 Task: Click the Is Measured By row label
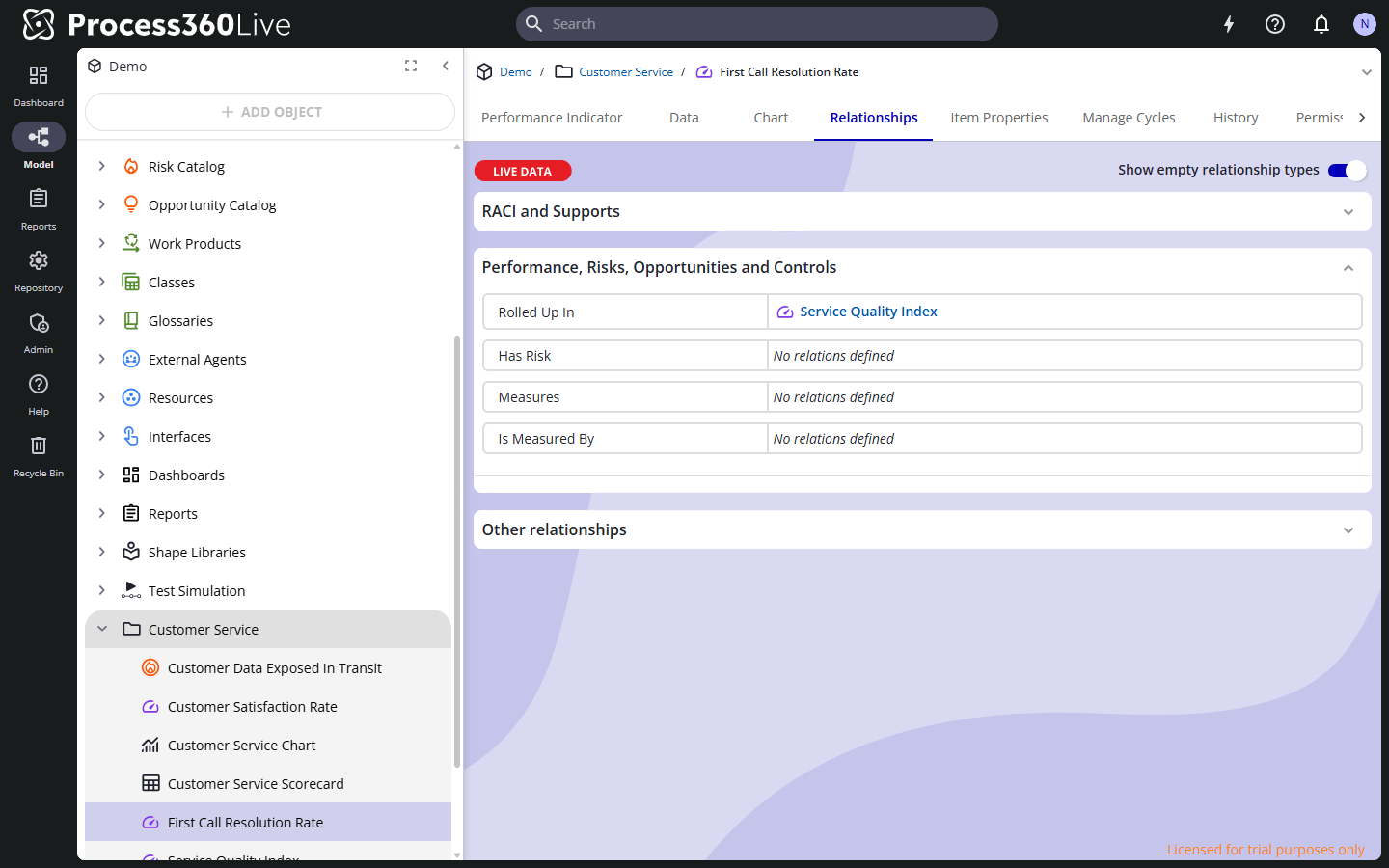click(546, 439)
